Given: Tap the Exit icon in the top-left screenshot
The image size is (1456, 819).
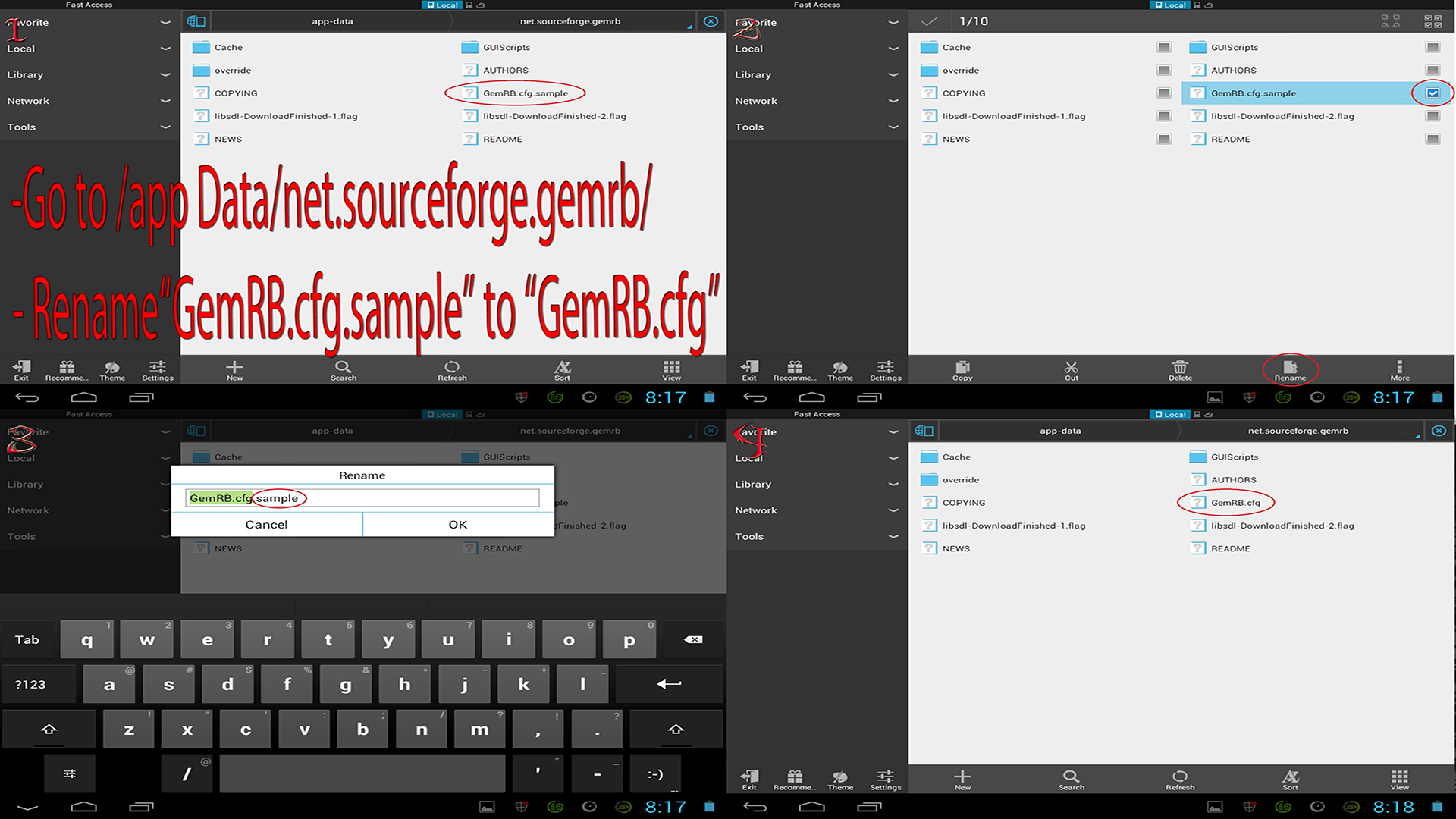Looking at the screenshot, I should coord(21,370).
